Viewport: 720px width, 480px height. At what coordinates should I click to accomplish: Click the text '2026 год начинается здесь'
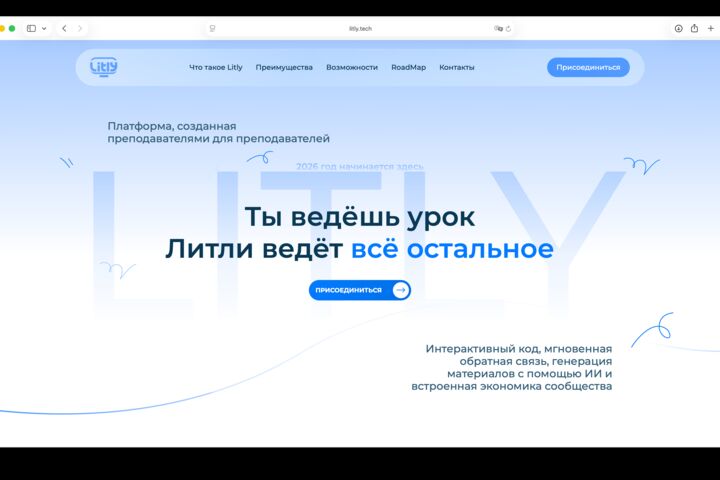click(360, 166)
